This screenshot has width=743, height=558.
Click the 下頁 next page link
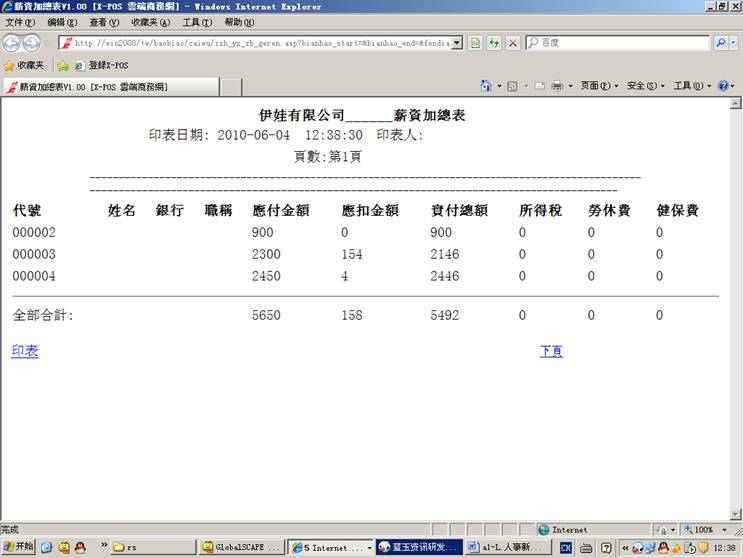tap(551, 351)
